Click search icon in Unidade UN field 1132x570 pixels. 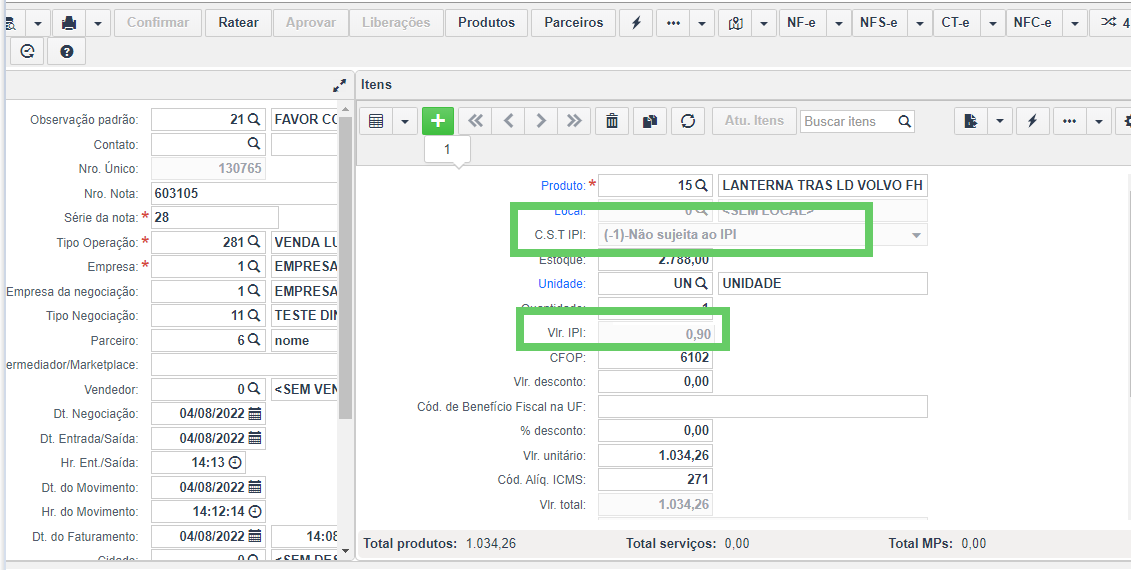[701, 284]
